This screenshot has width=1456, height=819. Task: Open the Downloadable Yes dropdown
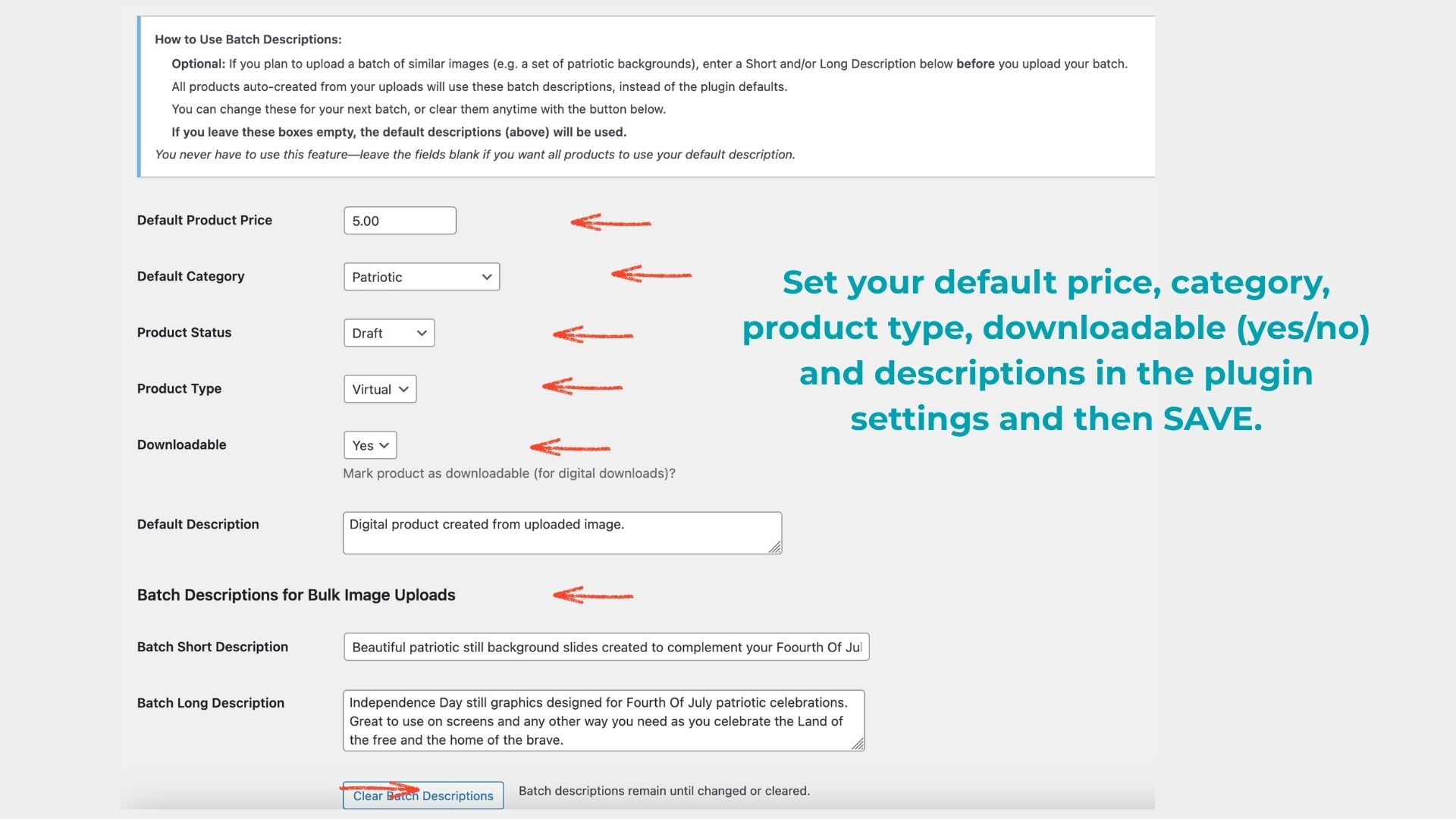pyautogui.click(x=370, y=445)
